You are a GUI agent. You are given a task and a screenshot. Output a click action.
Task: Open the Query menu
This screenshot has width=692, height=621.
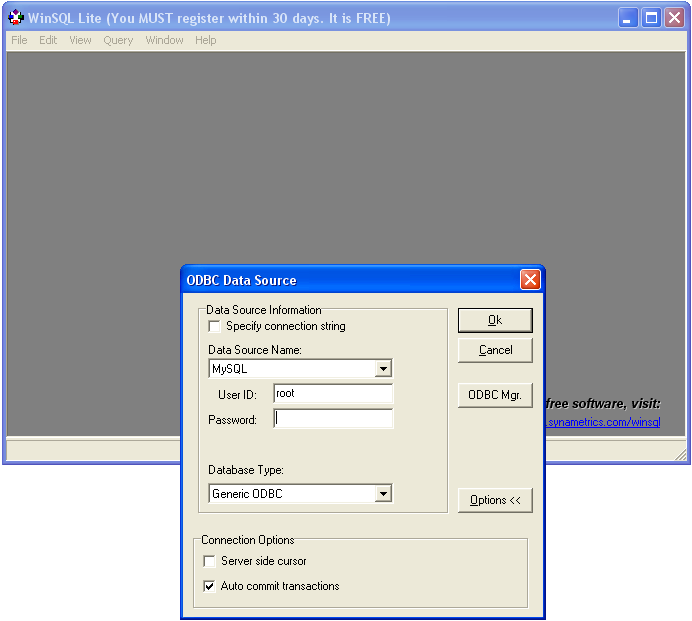[x=118, y=40]
